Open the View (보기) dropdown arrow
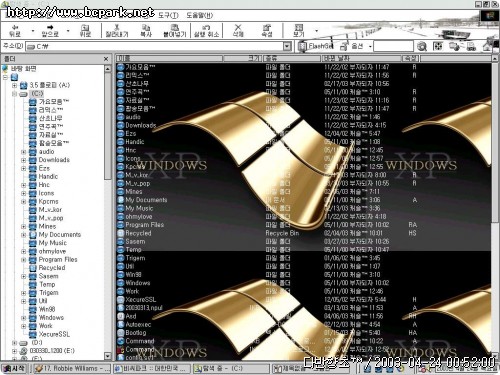The image size is (500, 375). (x=316, y=31)
